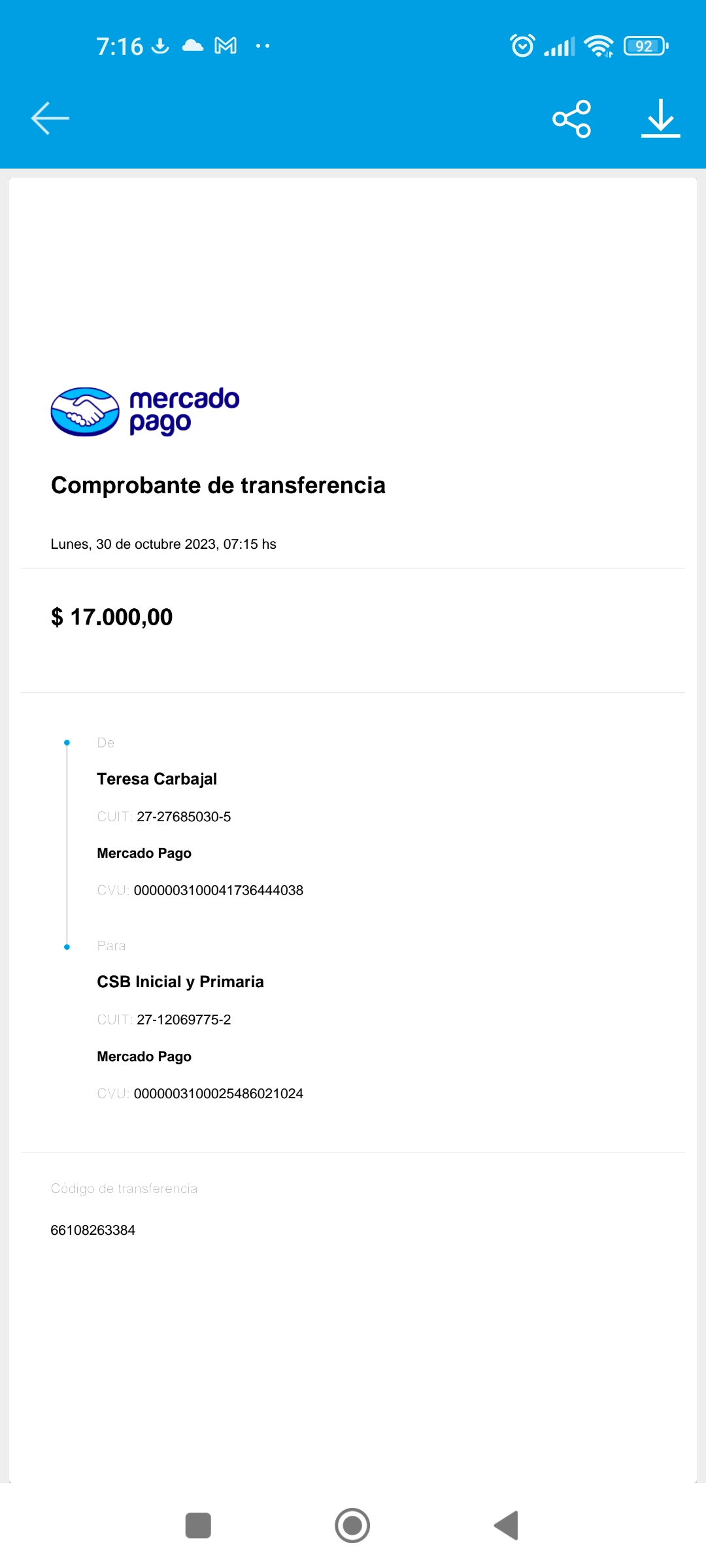706x1568 pixels.
Task: Tap sender name Teresa Carbajal
Action: pos(157,779)
